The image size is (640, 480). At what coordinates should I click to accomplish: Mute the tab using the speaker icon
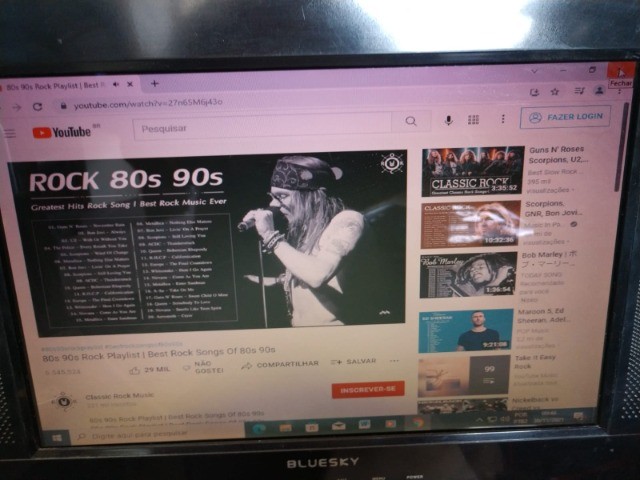tap(116, 84)
